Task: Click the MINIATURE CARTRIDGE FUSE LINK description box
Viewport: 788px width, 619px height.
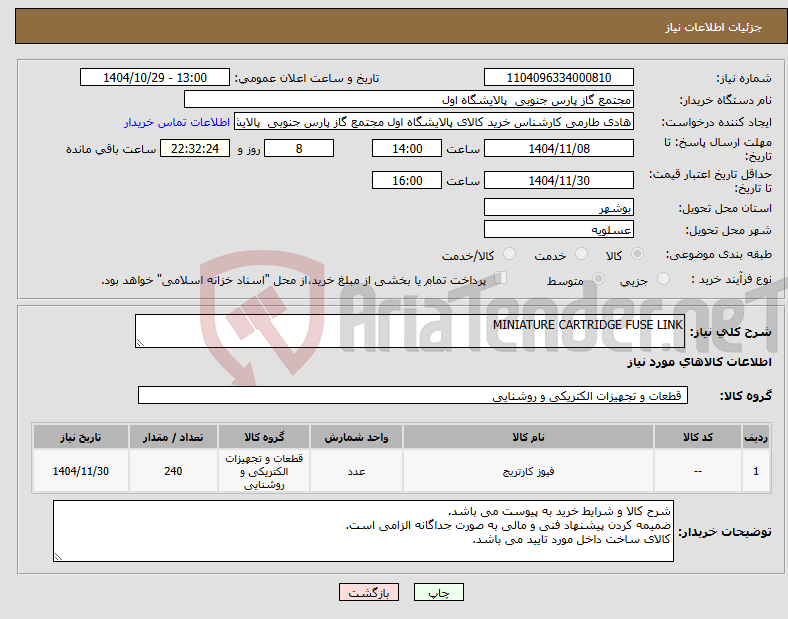Action: click(x=410, y=331)
